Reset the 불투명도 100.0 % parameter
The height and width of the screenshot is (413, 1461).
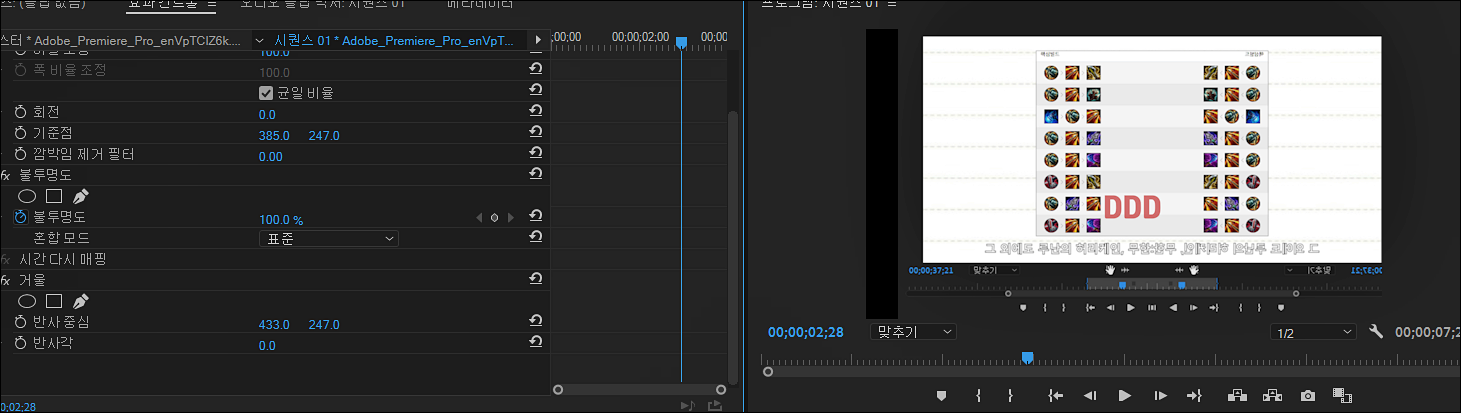(536, 218)
